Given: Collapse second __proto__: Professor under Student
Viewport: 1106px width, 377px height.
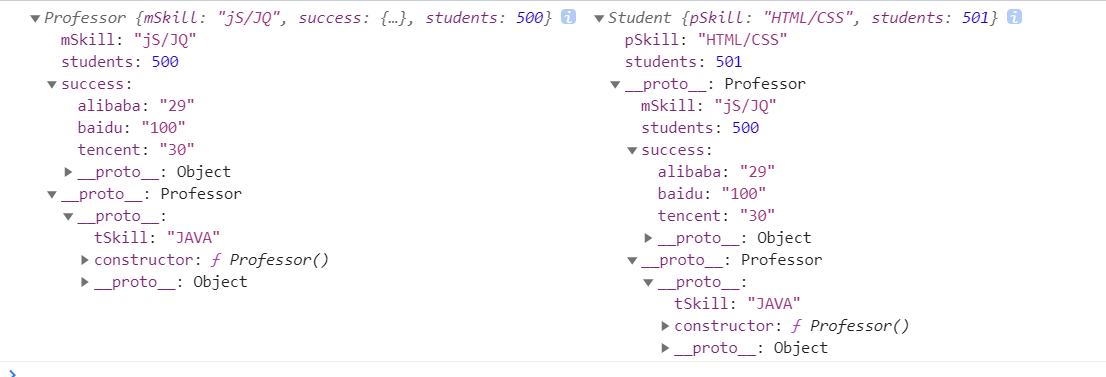Looking at the screenshot, I should [632, 260].
